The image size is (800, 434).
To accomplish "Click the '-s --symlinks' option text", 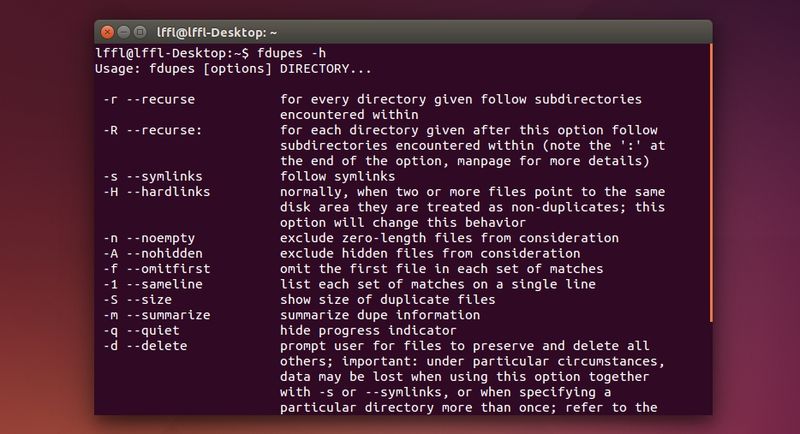I will pos(154,176).
